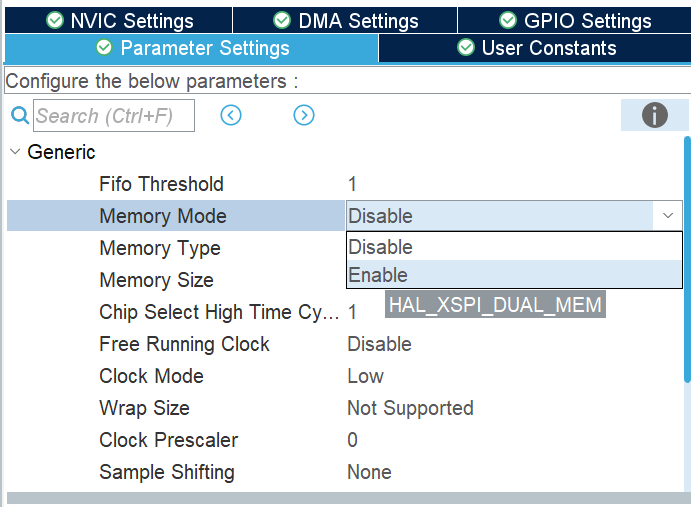Open the Memory Mode dropdown arrow

pos(667,216)
